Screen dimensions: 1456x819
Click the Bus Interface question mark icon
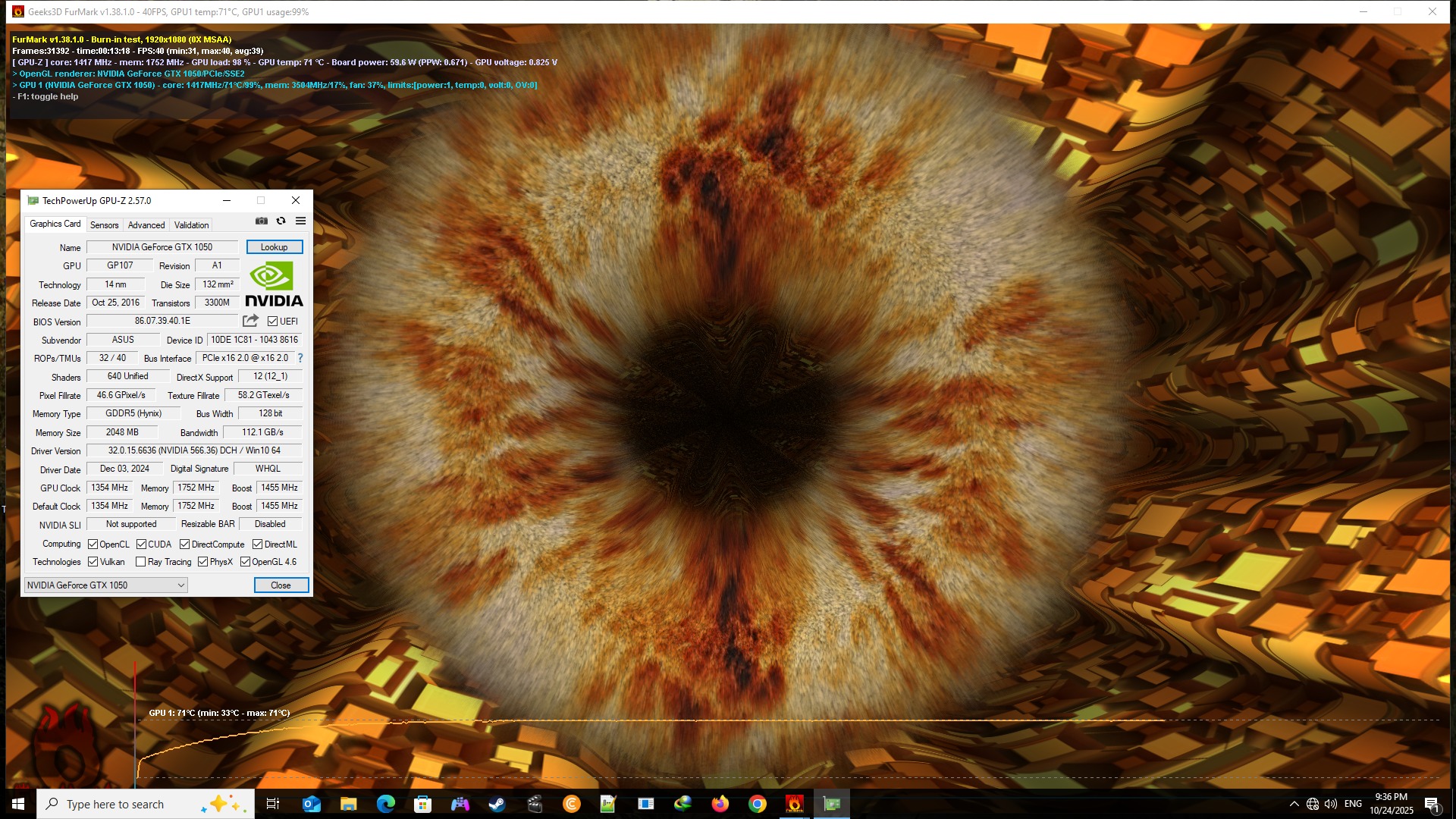[x=300, y=358]
